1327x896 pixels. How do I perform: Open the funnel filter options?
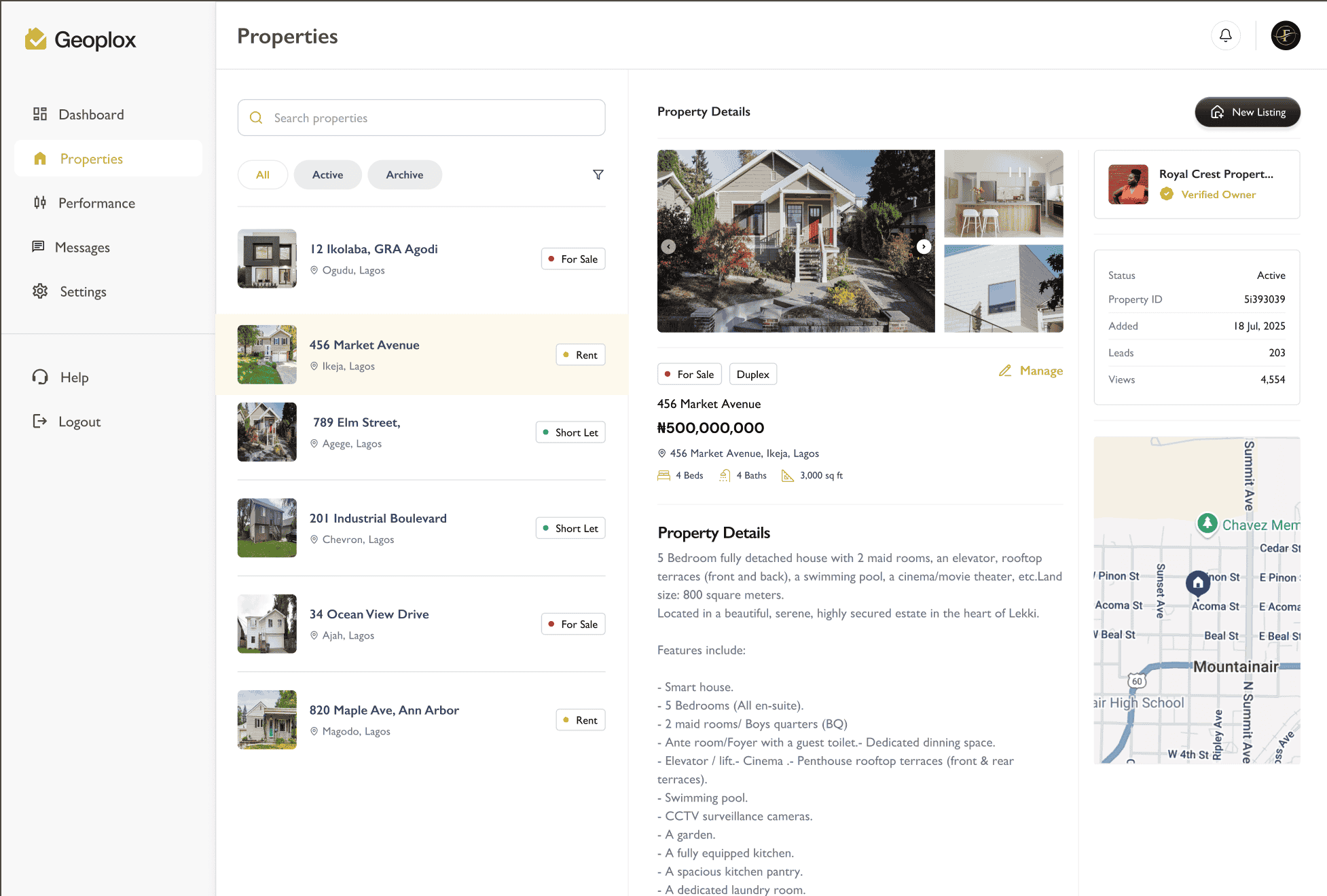coord(598,175)
